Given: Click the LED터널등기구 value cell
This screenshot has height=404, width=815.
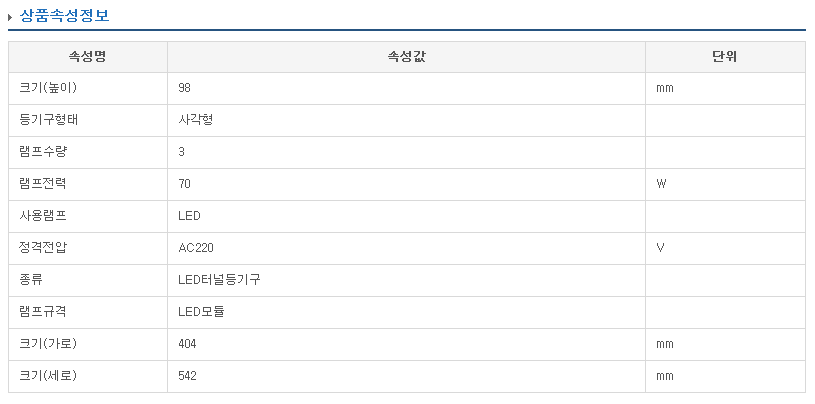Looking at the screenshot, I should (219, 280).
